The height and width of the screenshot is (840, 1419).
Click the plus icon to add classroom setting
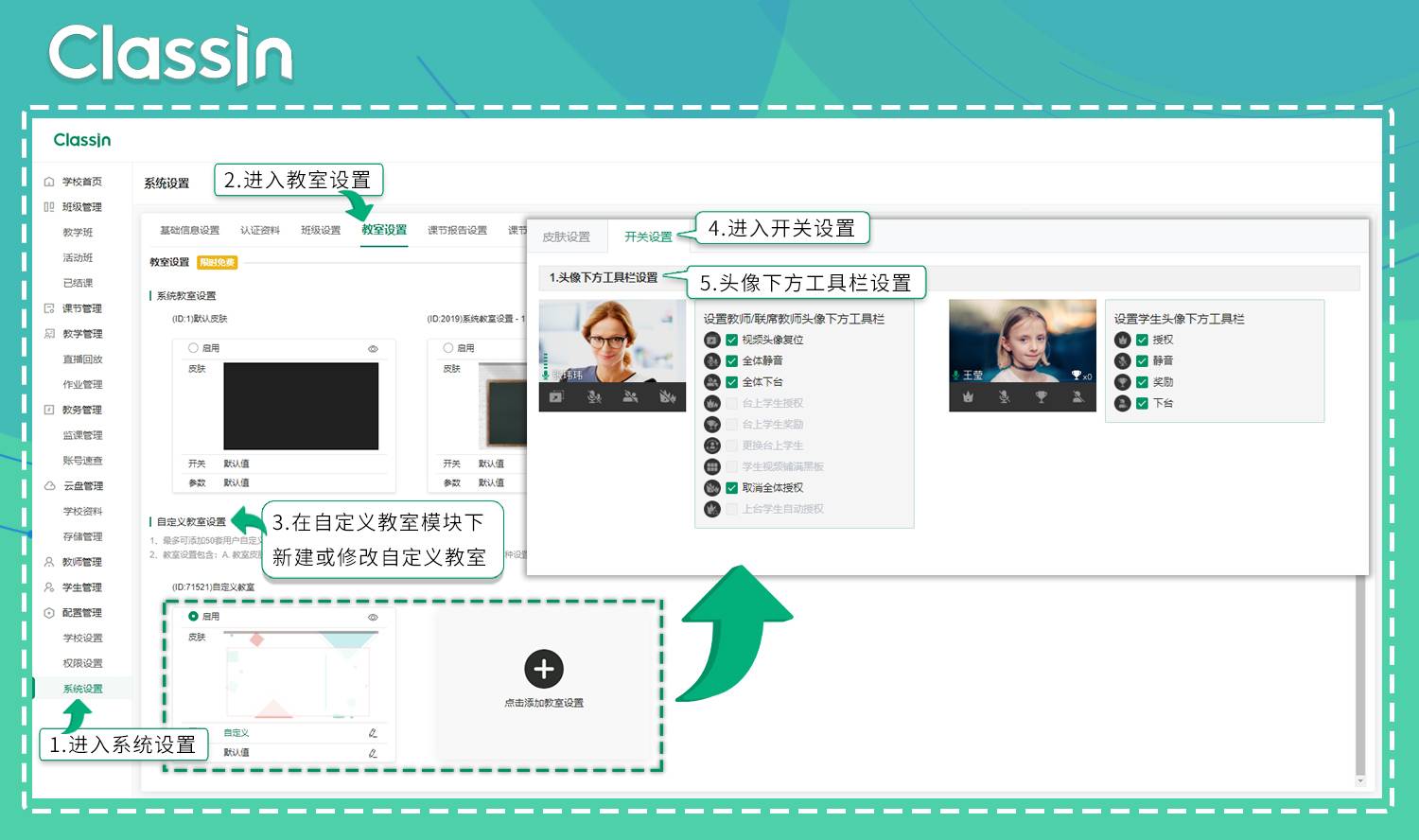(544, 670)
